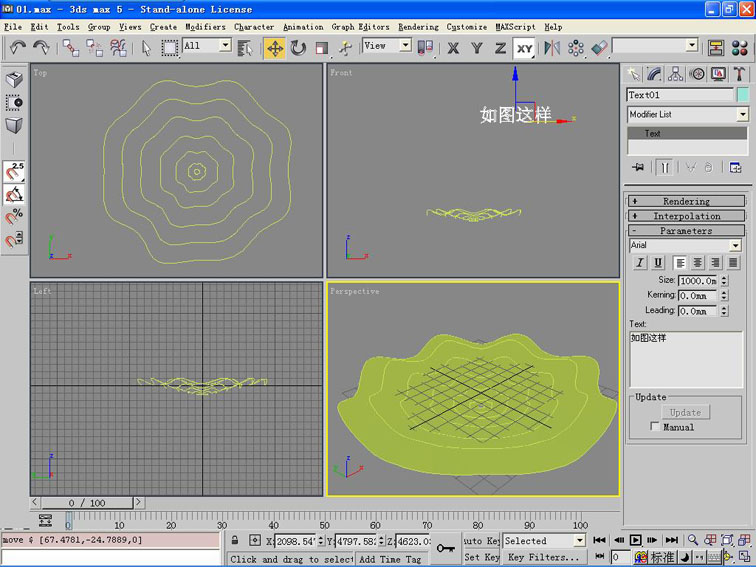Toggle italic text style
756x567 pixels.
(640, 262)
